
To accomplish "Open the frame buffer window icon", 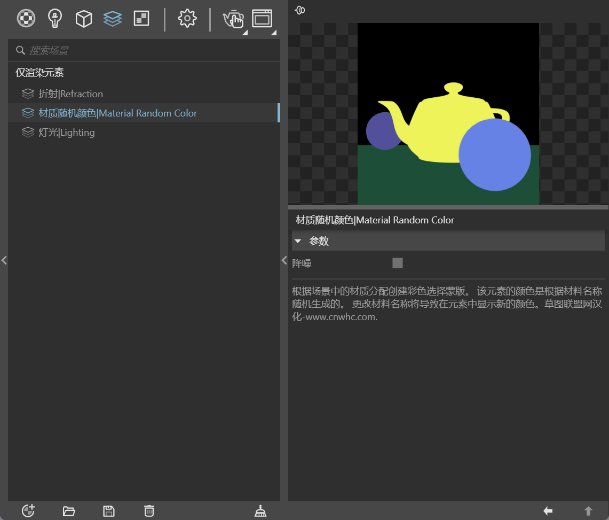I will coord(262,18).
